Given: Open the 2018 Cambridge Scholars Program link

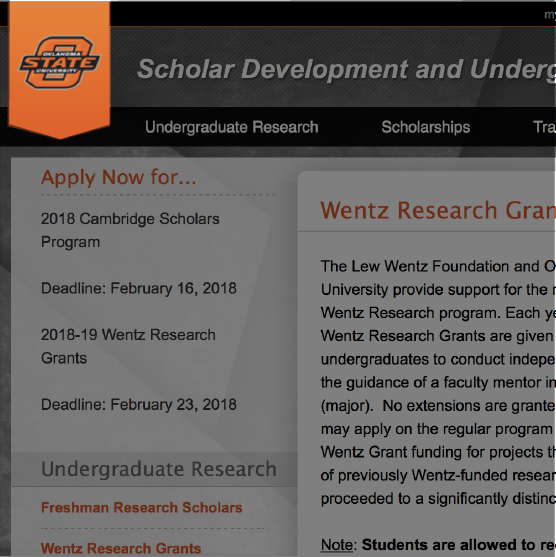Looking at the screenshot, I should coord(130,230).
